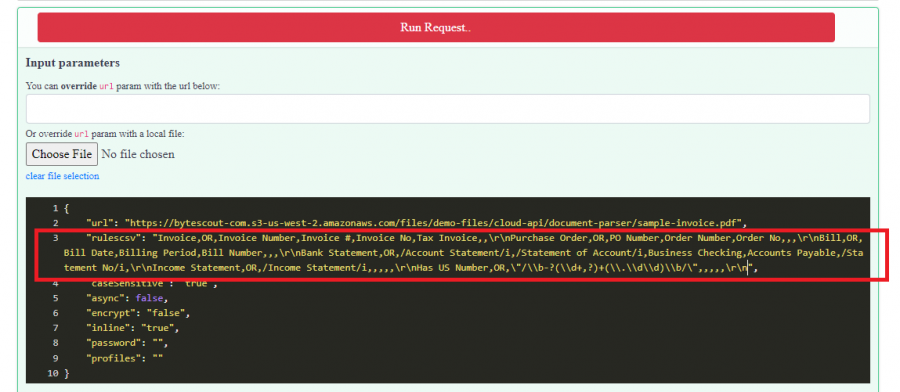Click the No file chosen label

[138, 154]
